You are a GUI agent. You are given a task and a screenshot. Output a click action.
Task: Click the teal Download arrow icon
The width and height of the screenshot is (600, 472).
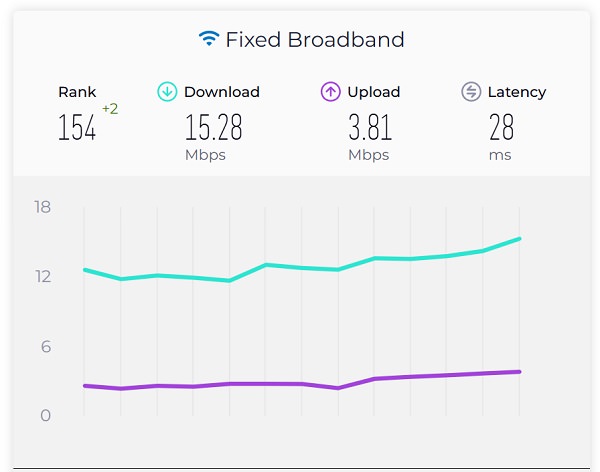(x=167, y=92)
